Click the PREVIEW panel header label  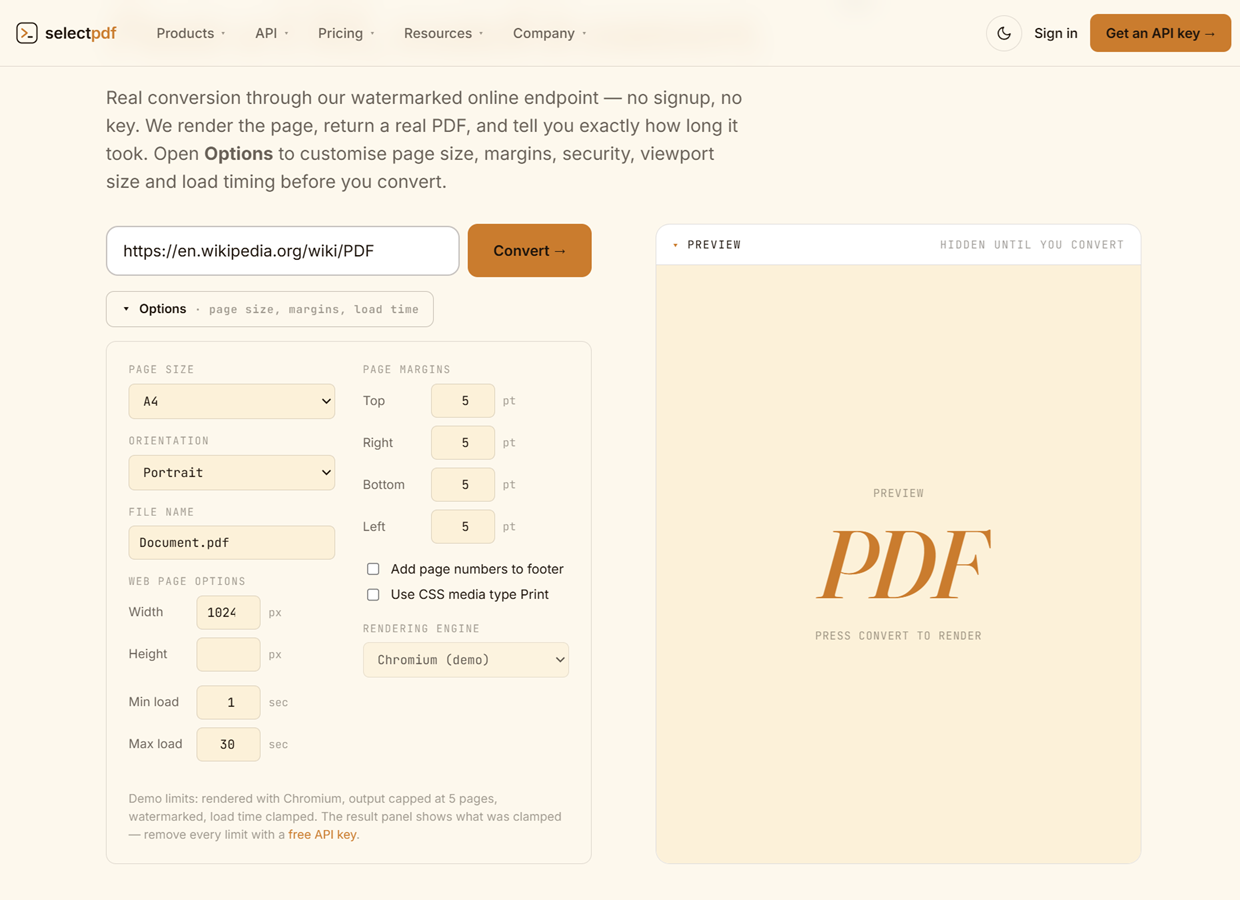(x=714, y=244)
